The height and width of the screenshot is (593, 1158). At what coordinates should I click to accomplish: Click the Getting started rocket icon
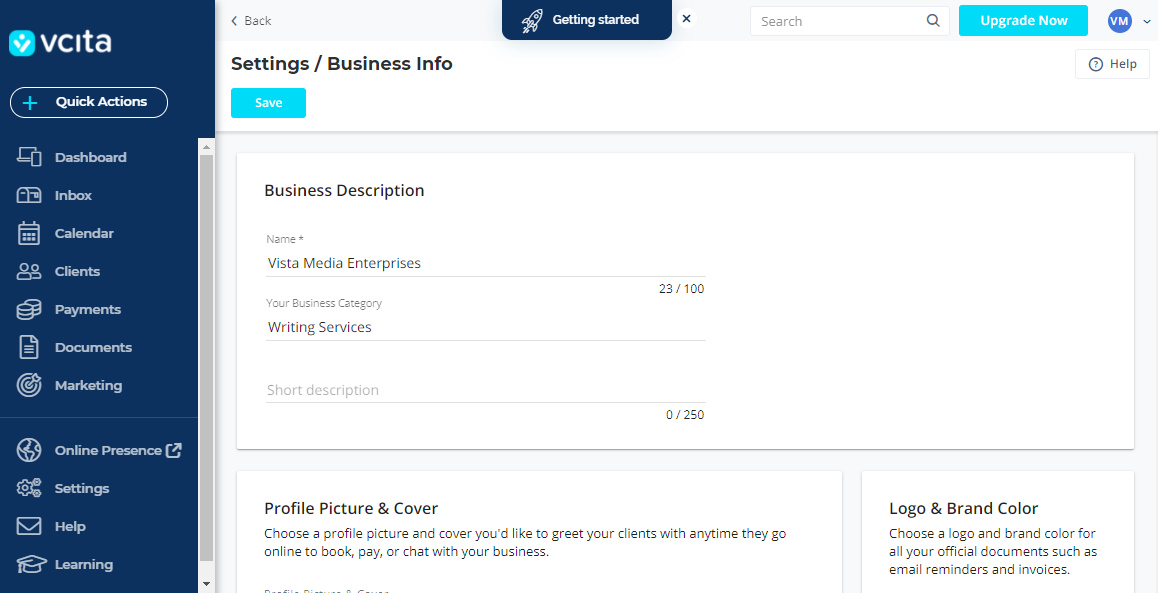[x=531, y=21]
